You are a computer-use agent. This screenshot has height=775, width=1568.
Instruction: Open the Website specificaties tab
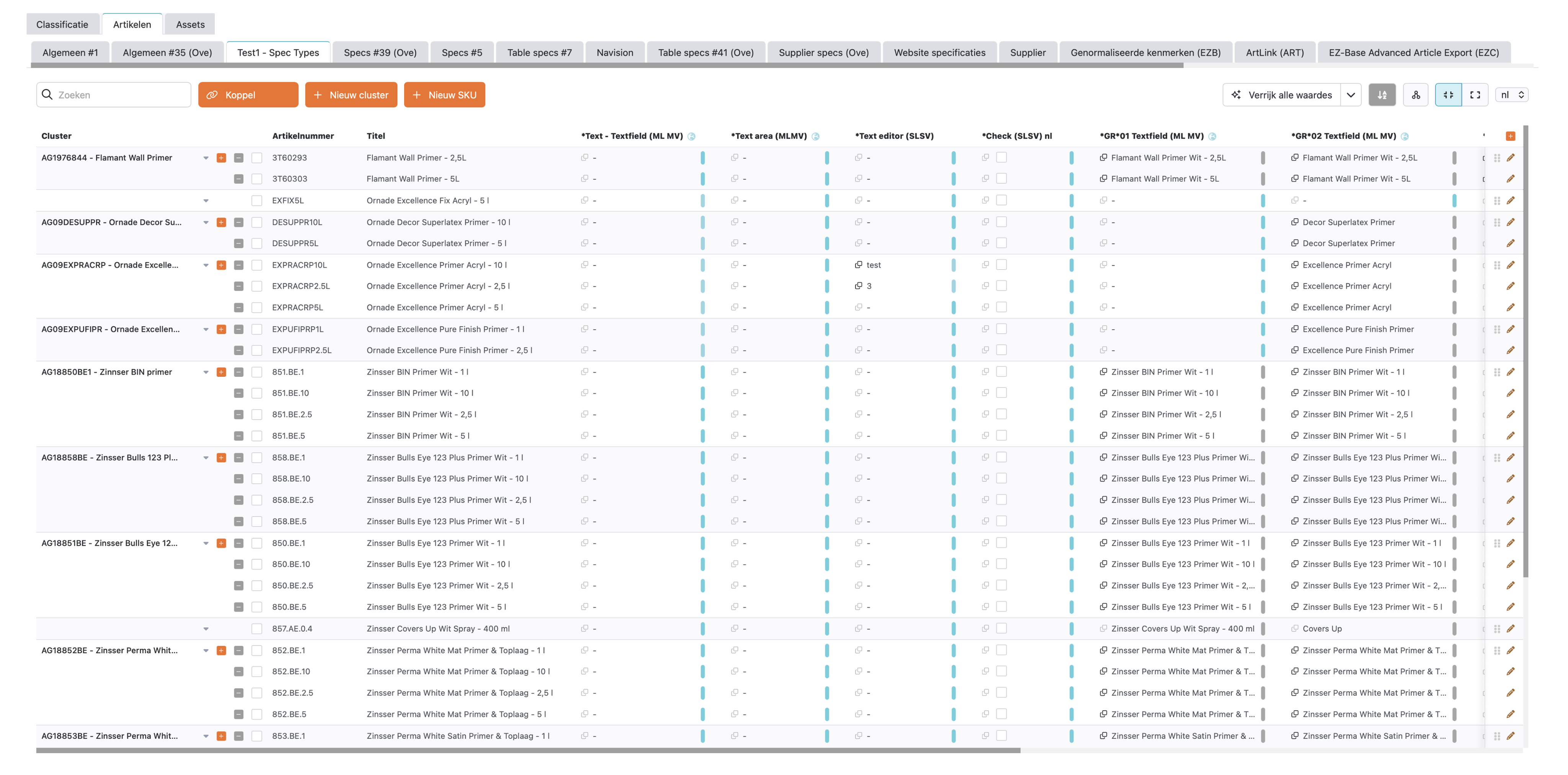(939, 52)
